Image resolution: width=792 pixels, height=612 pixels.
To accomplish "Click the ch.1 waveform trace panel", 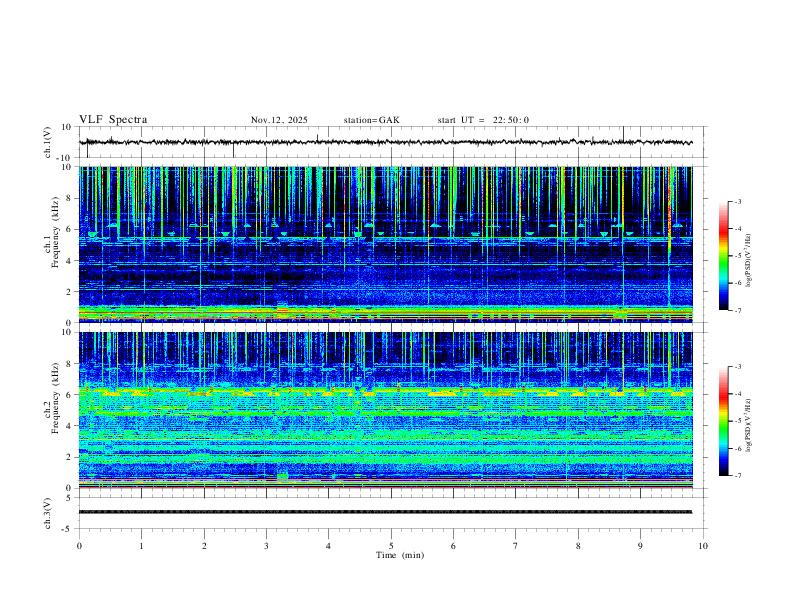I will point(391,142).
